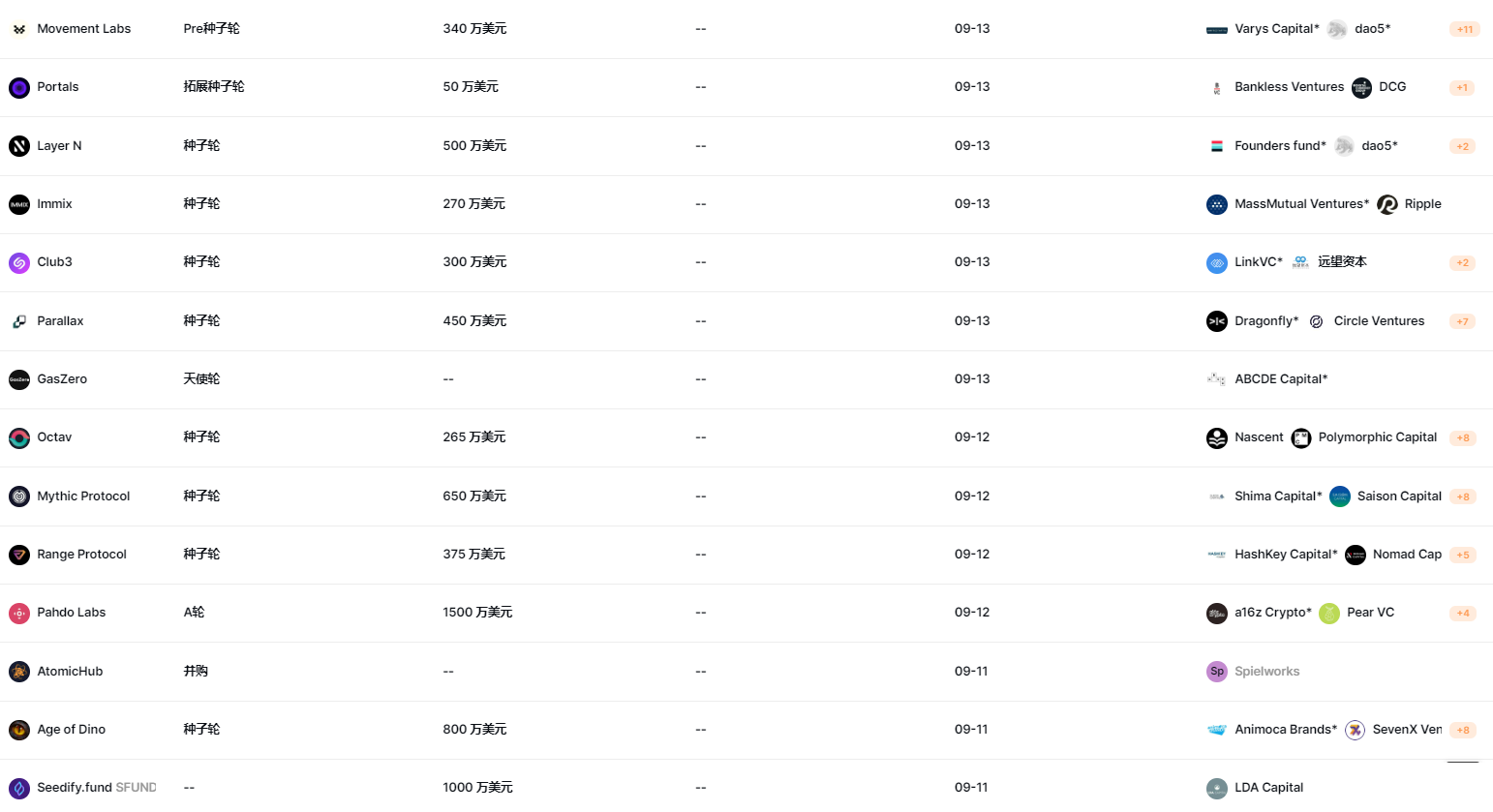Click the Ripple investor logo icon
1493x812 pixels.
tap(1387, 204)
